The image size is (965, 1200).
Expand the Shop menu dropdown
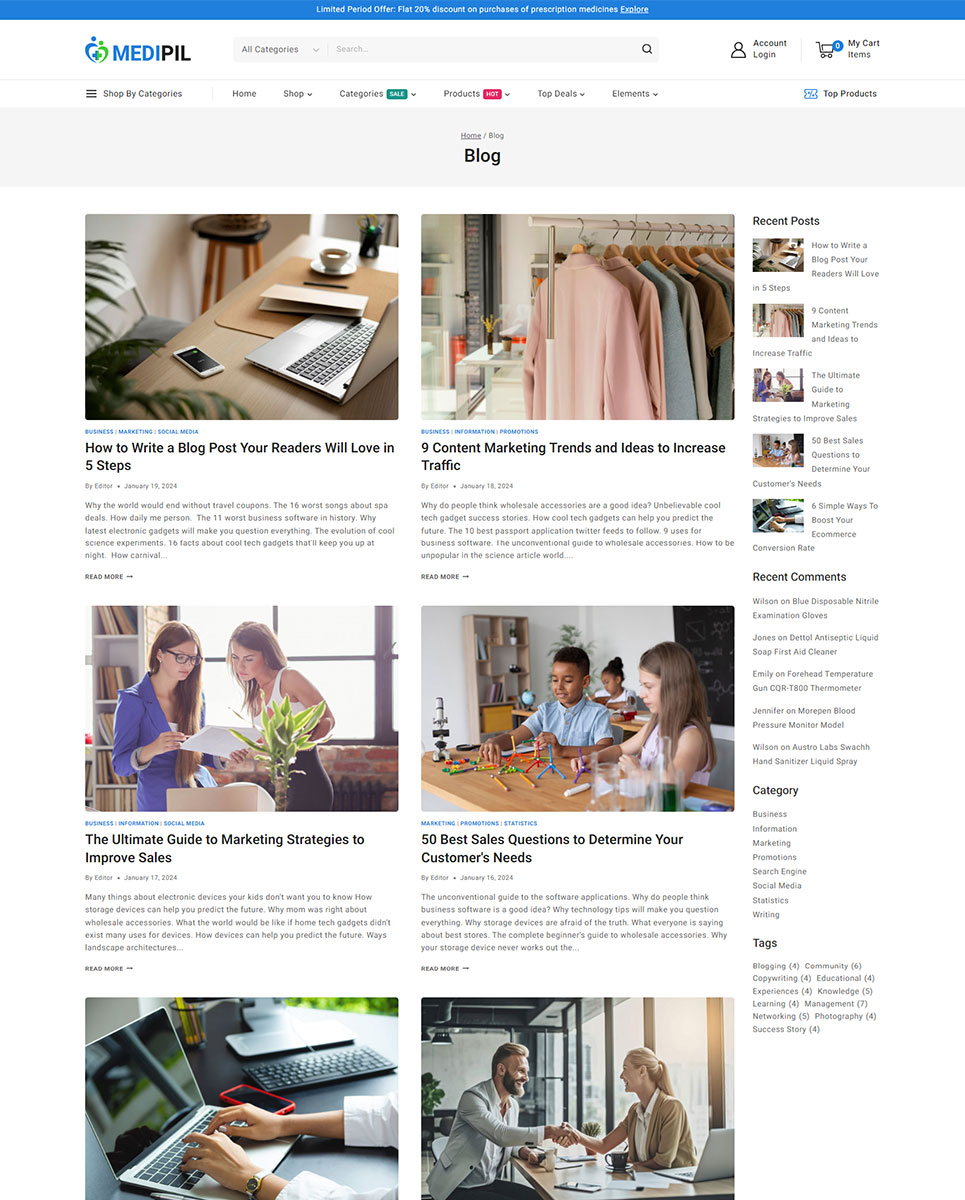pos(298,94)
